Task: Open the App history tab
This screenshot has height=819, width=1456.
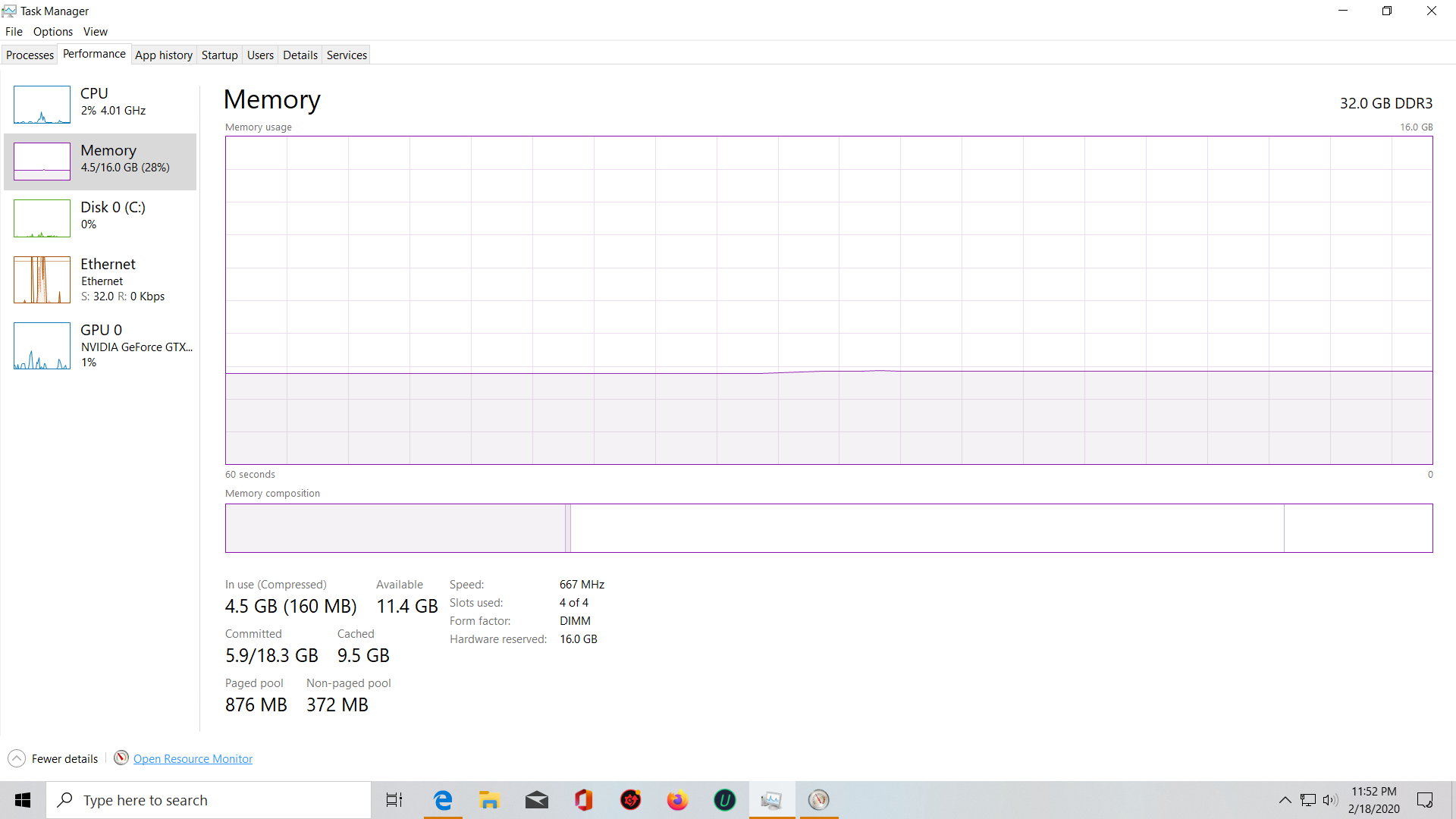Action: pos(163,55)
